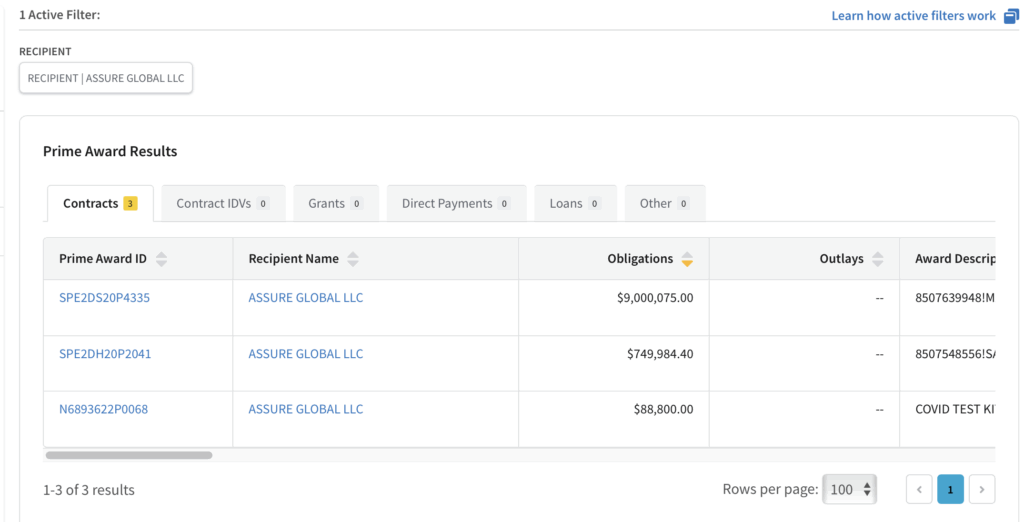Click the 1-3 of 3 results text

(x=89, y=490)
